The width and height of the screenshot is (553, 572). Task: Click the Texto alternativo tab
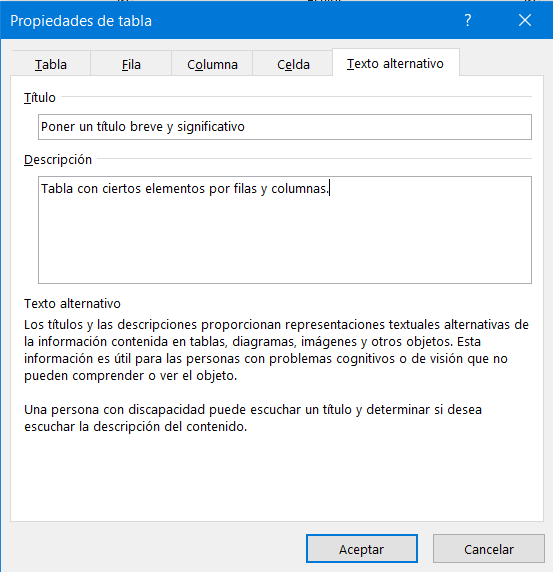coord(395,63)
